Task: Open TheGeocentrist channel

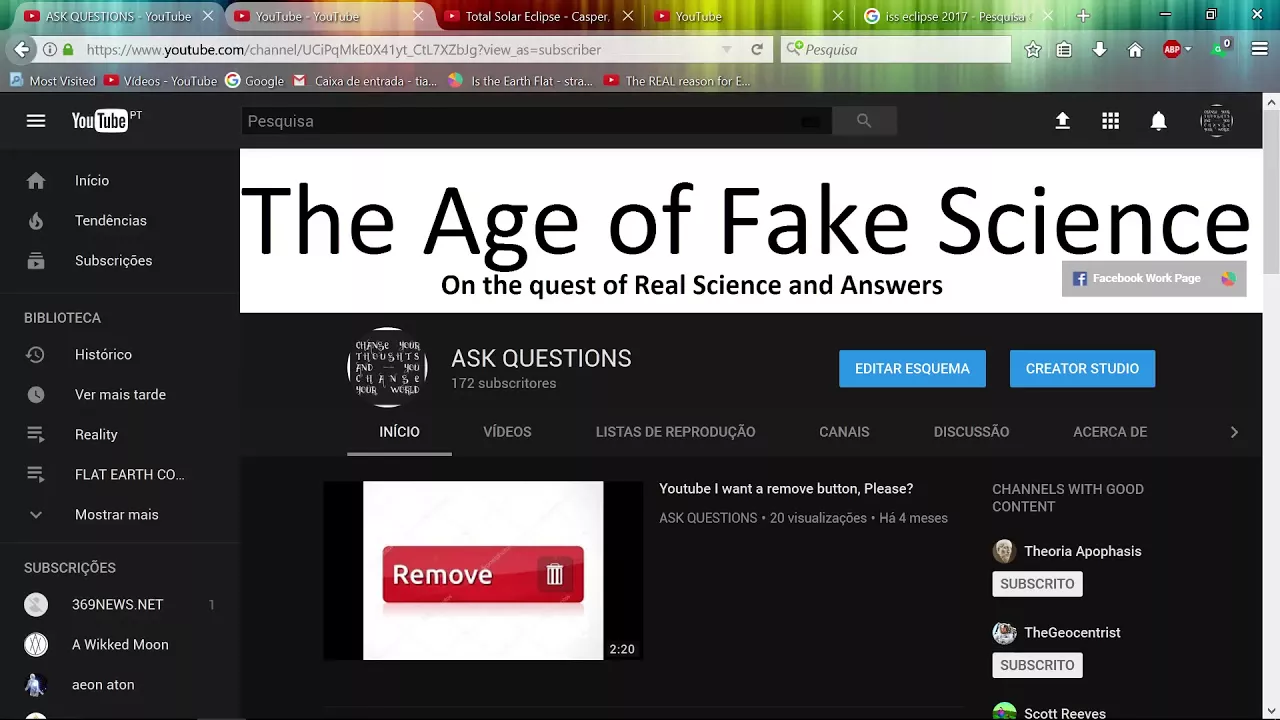Action: [1072, 633]
